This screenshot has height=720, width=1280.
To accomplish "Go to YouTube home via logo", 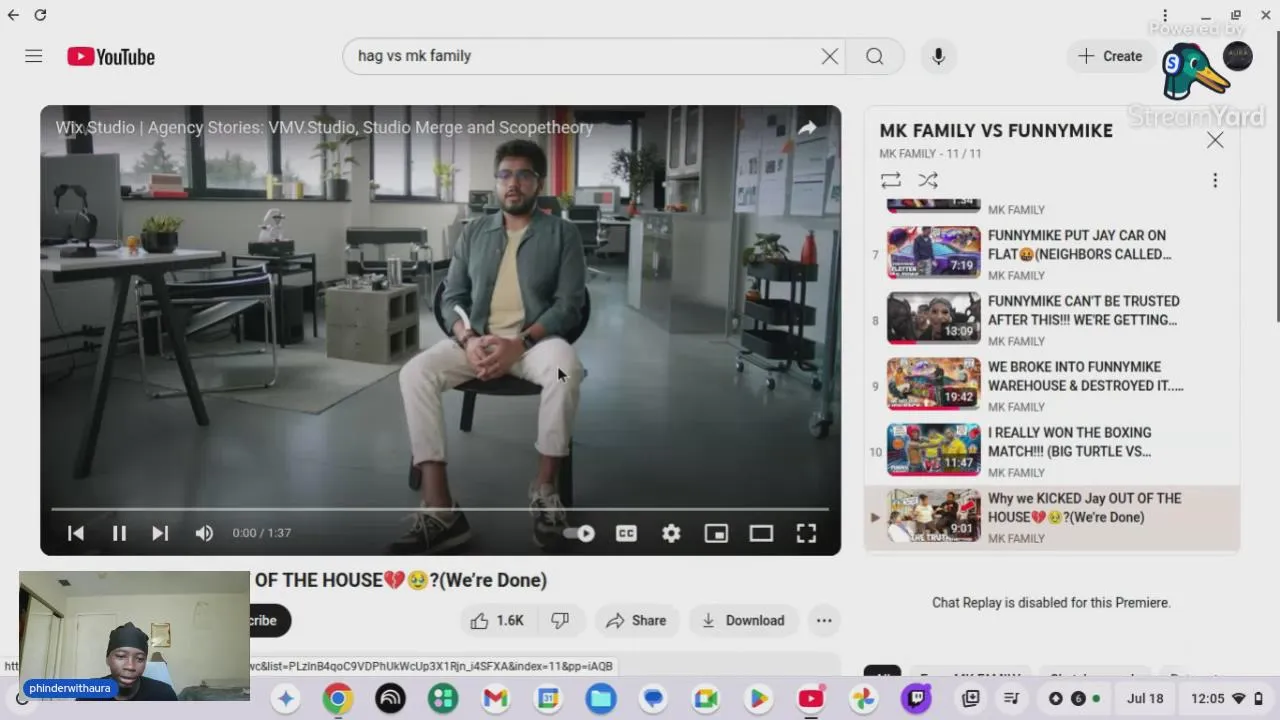I will [x=111, y=57].
